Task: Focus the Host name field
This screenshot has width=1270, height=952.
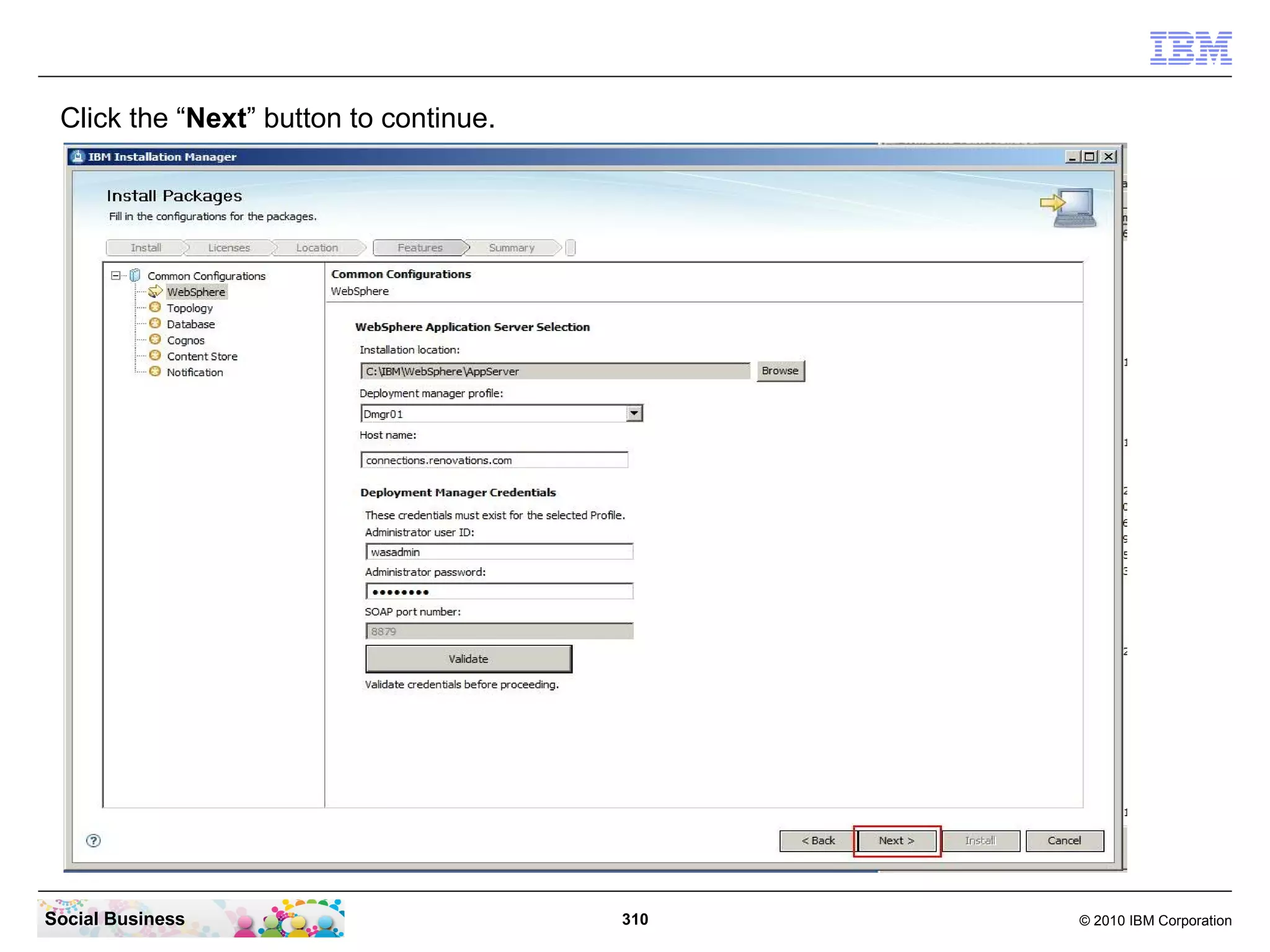Action: [494, 461]
